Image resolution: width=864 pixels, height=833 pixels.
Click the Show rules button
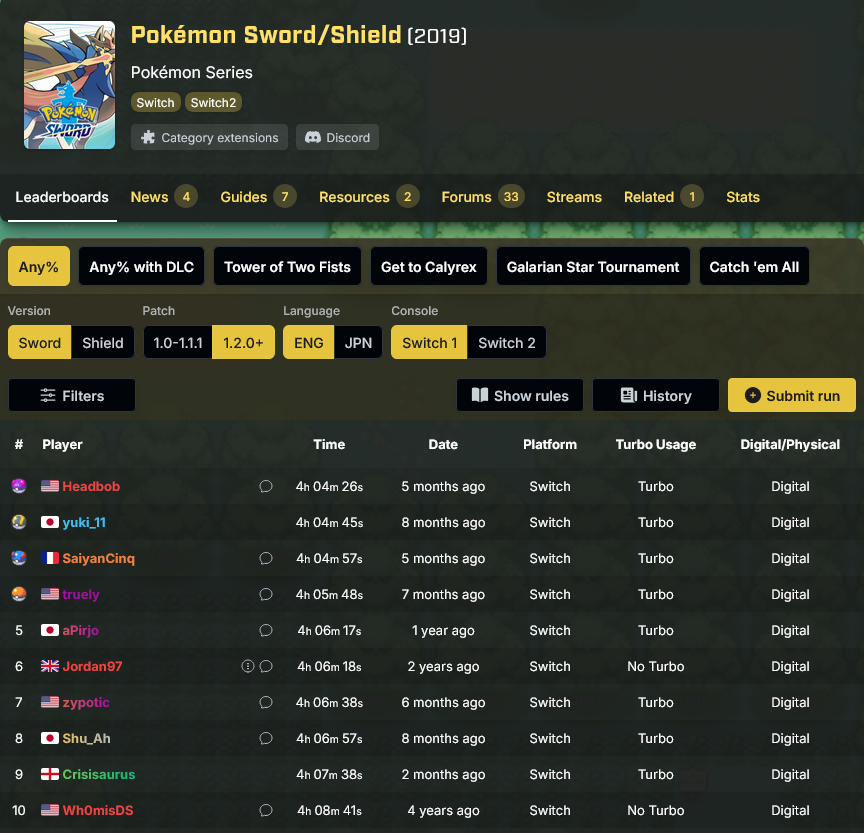(x=520, y=395)
